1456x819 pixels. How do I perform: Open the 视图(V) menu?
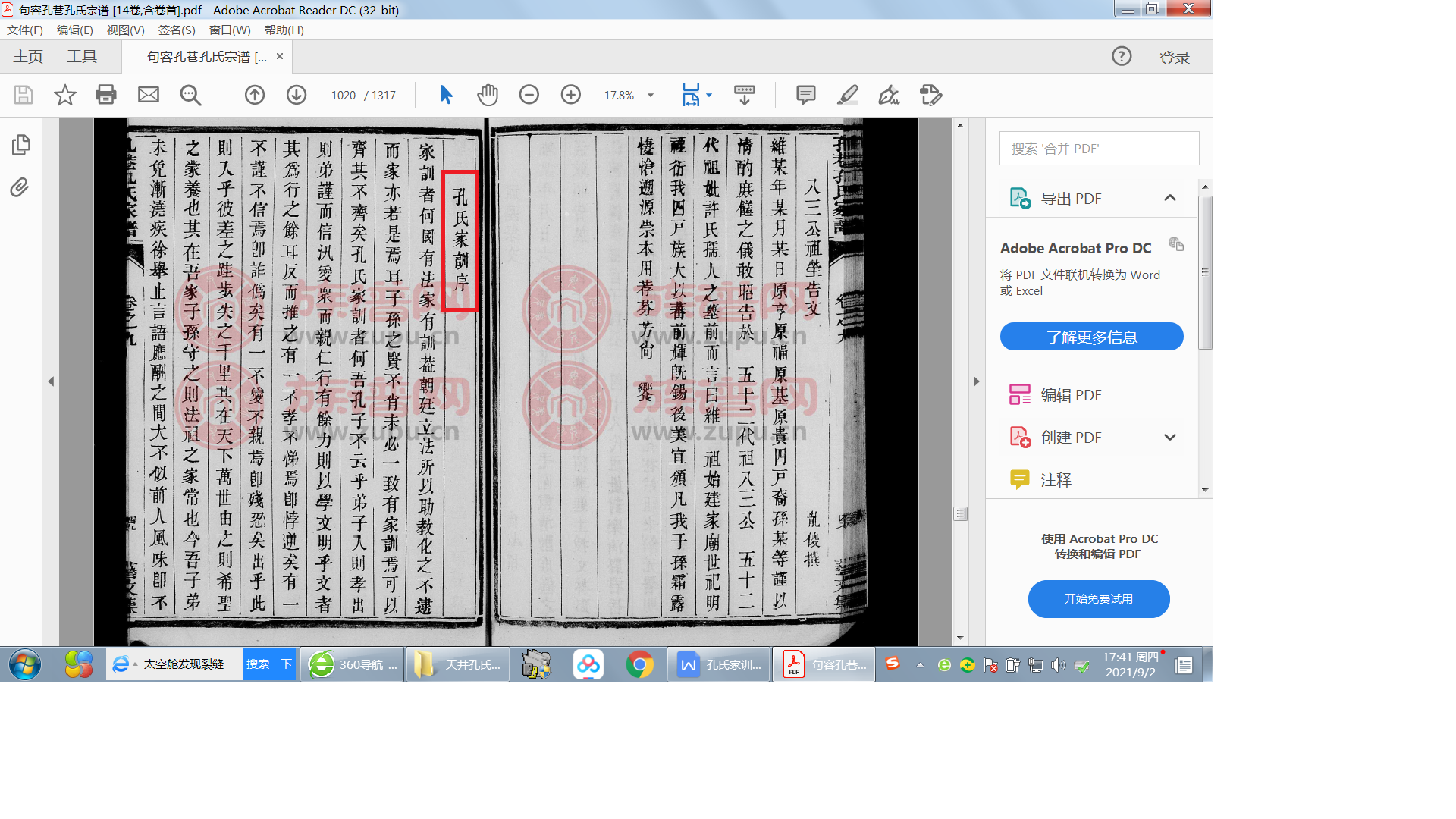pyautogui.click(x=126, y=30)
